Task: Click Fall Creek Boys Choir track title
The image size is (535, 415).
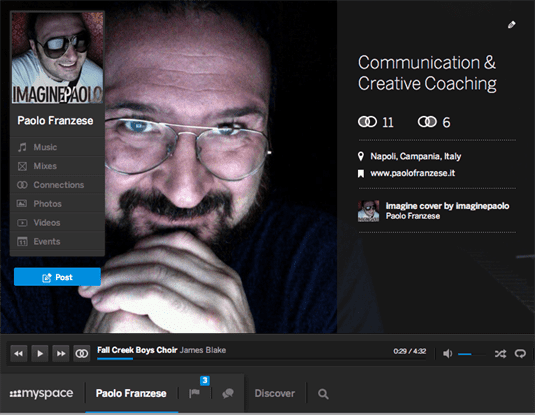Action: [x=137, y=350]
